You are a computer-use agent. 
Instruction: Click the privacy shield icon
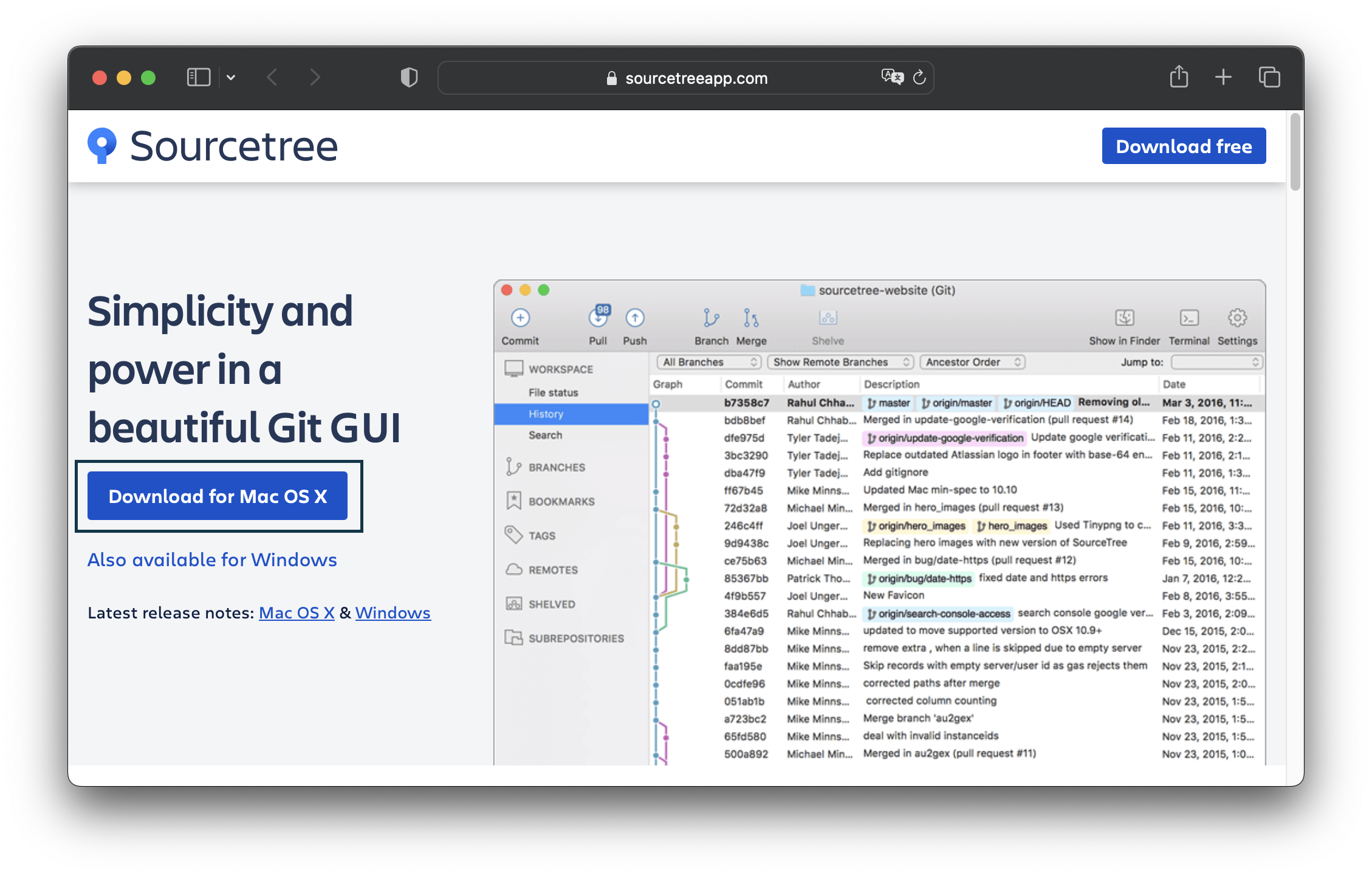409,78
